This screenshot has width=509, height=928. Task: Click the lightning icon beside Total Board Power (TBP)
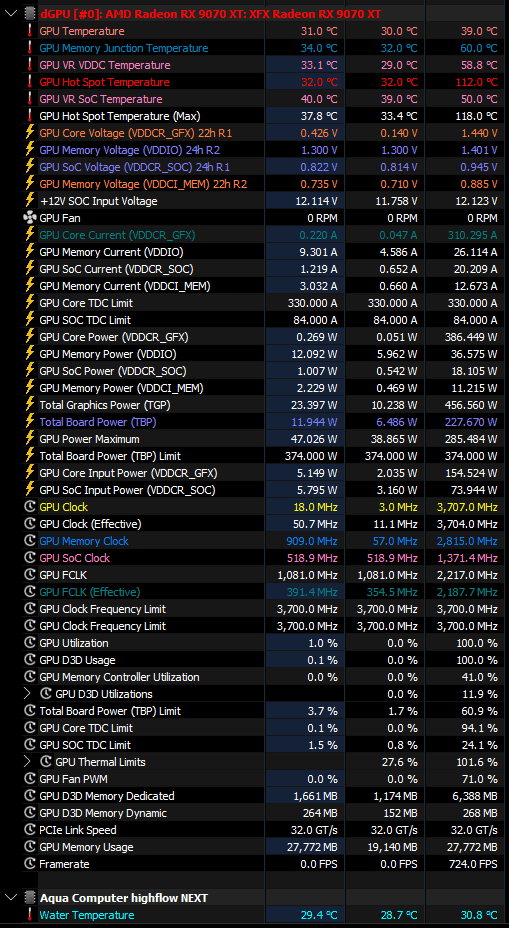(30, 422)
